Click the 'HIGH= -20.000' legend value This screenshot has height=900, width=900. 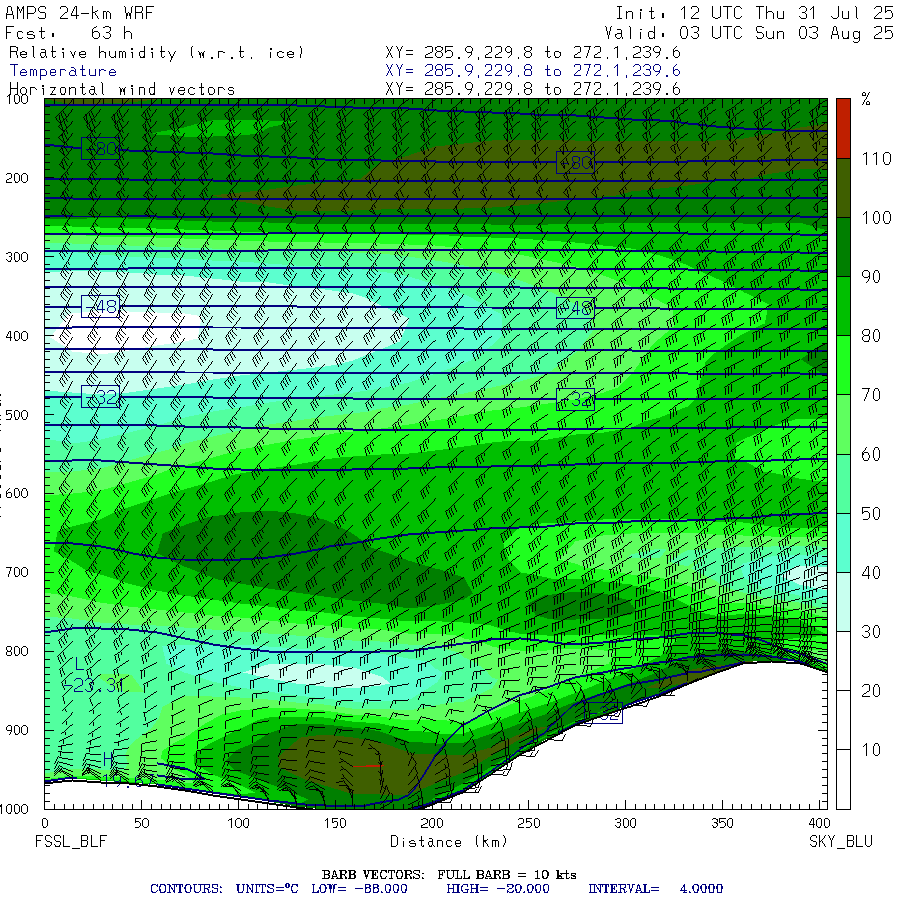coord(498,889)
